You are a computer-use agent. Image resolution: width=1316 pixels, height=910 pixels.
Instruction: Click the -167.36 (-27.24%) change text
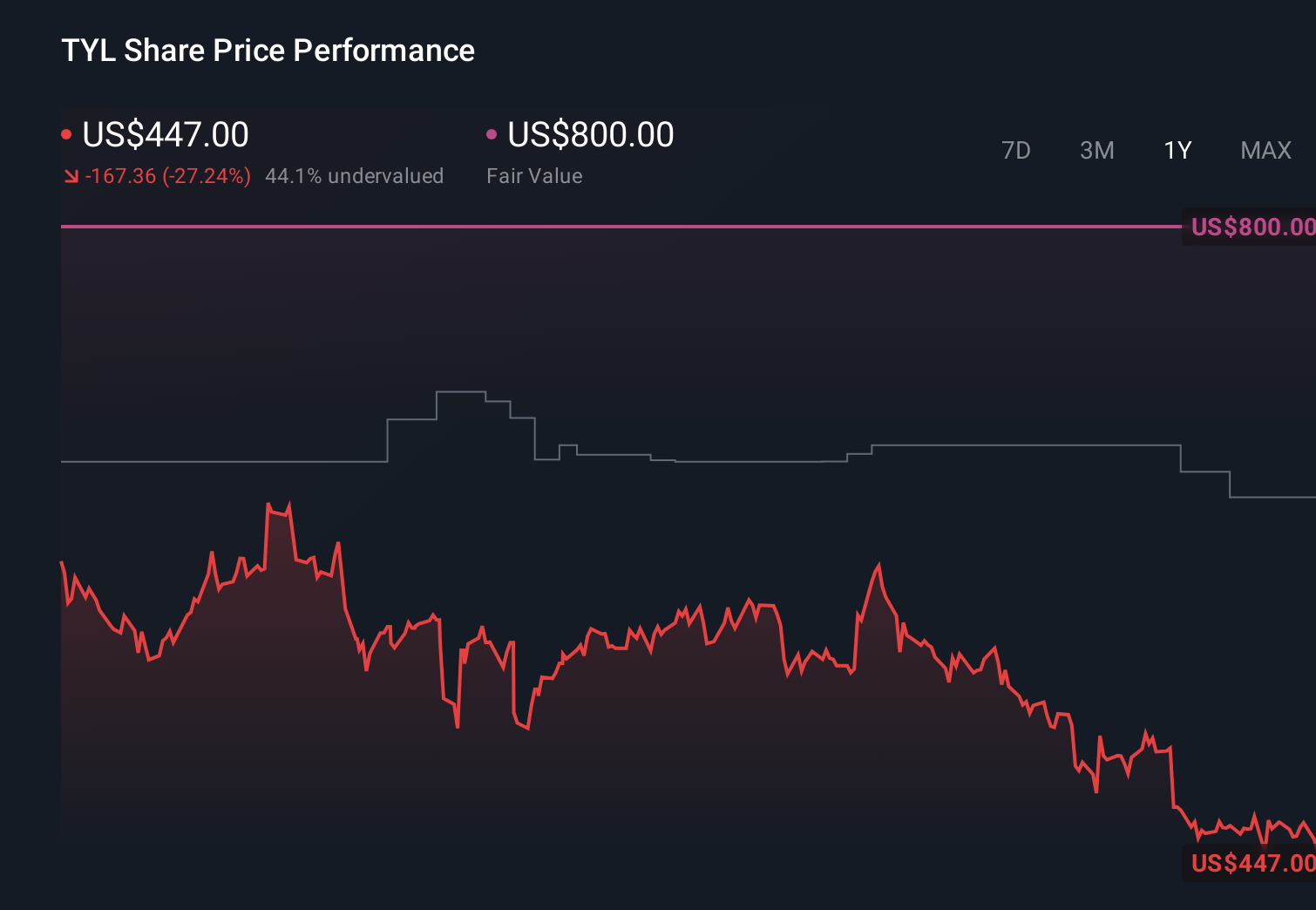click(x=167, y=175)
